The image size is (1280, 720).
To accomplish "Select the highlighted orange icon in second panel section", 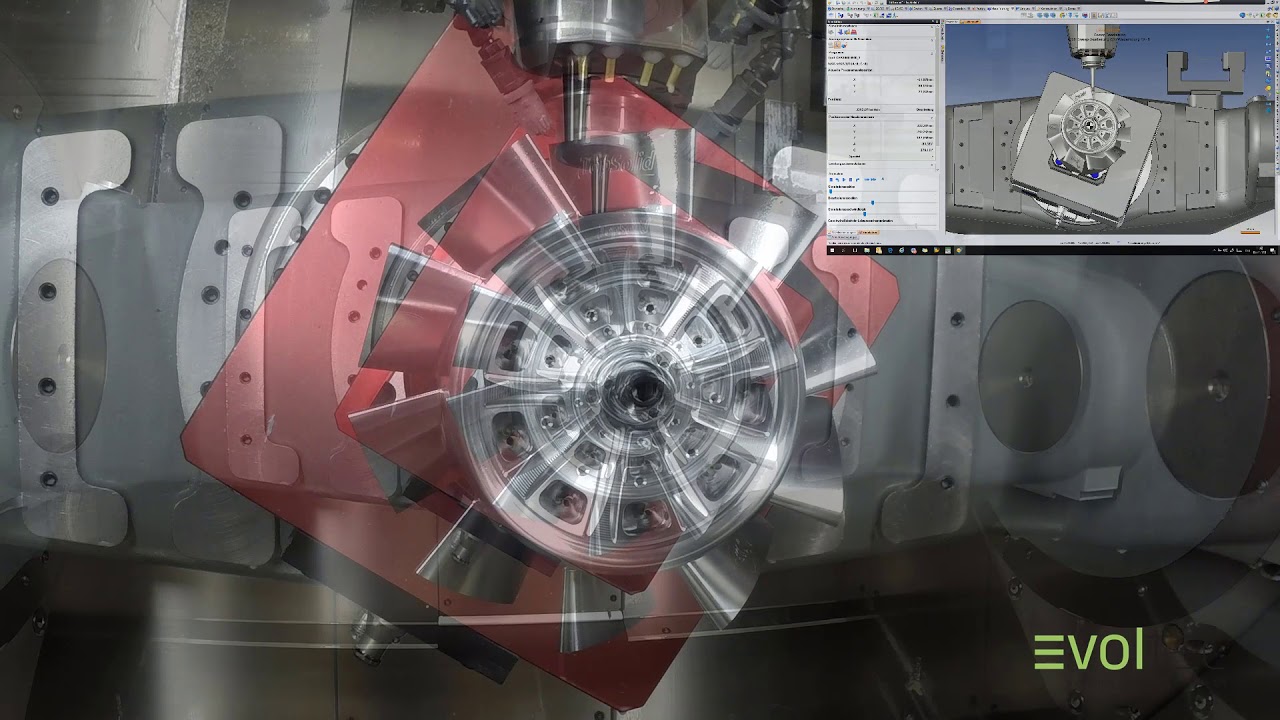I will (837, 45).
